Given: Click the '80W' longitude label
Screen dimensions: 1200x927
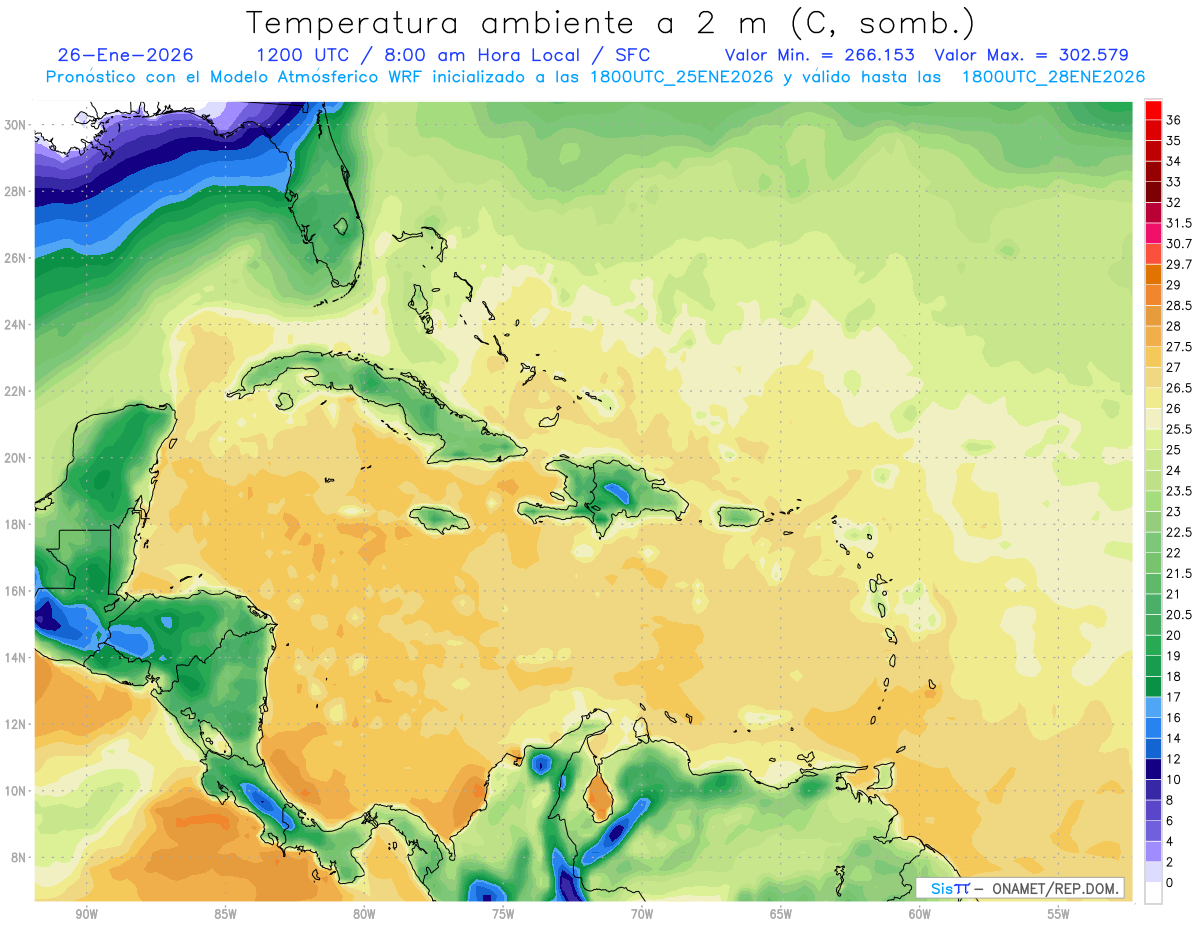Looking at the screenshot, I should 364,914.
